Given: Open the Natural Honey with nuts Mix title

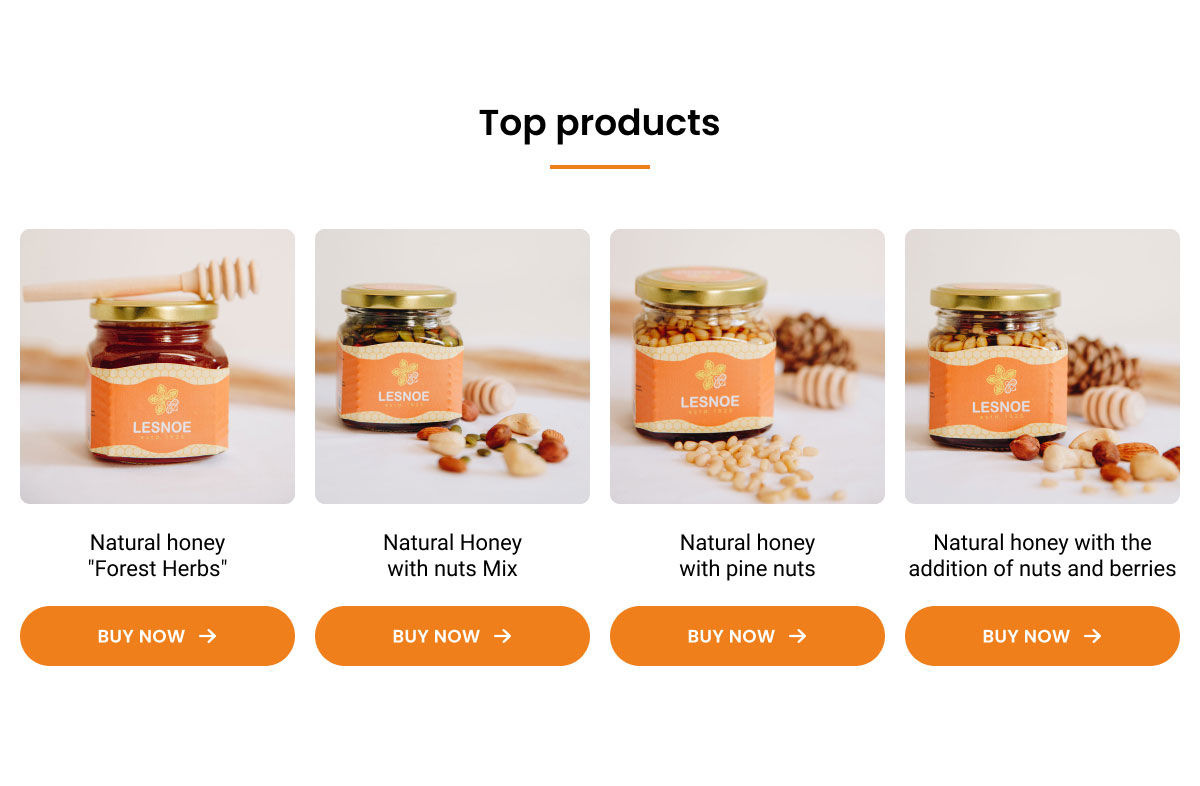Looking at the screenshot, I should coord(452,556).
